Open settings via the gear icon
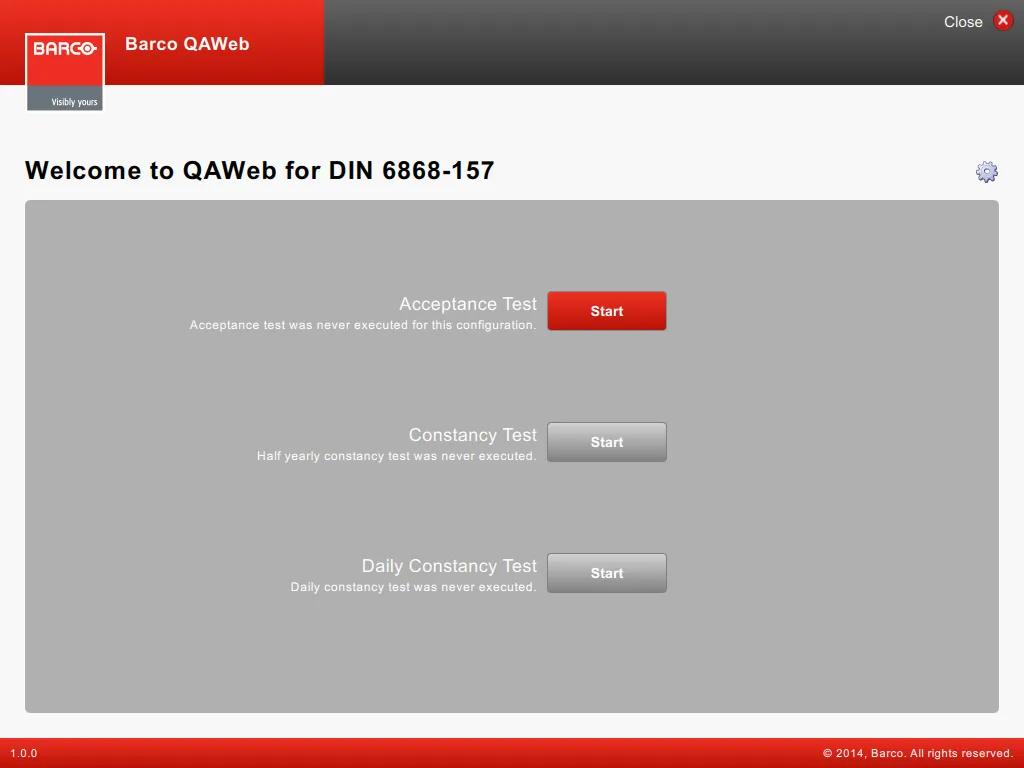This screenshot has width=1024, height=768. pyautogui.click(x=986, y=172)
